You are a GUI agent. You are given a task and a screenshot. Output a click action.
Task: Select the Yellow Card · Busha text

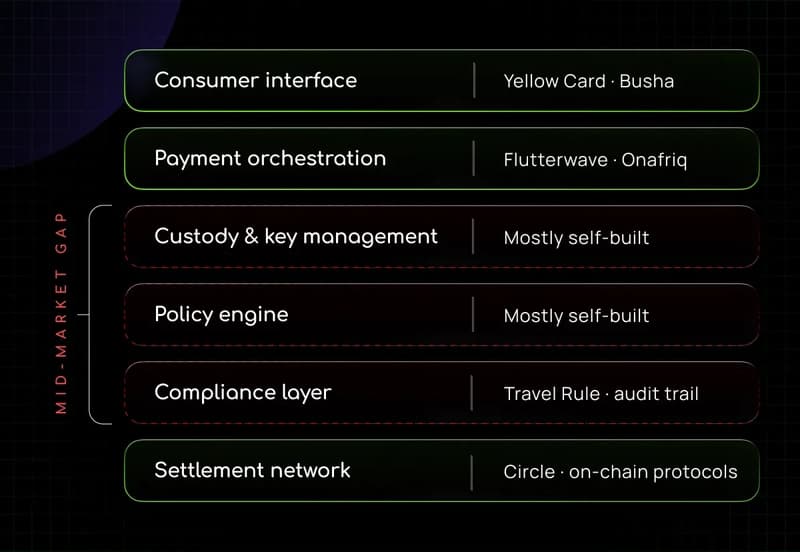(589, 81)
